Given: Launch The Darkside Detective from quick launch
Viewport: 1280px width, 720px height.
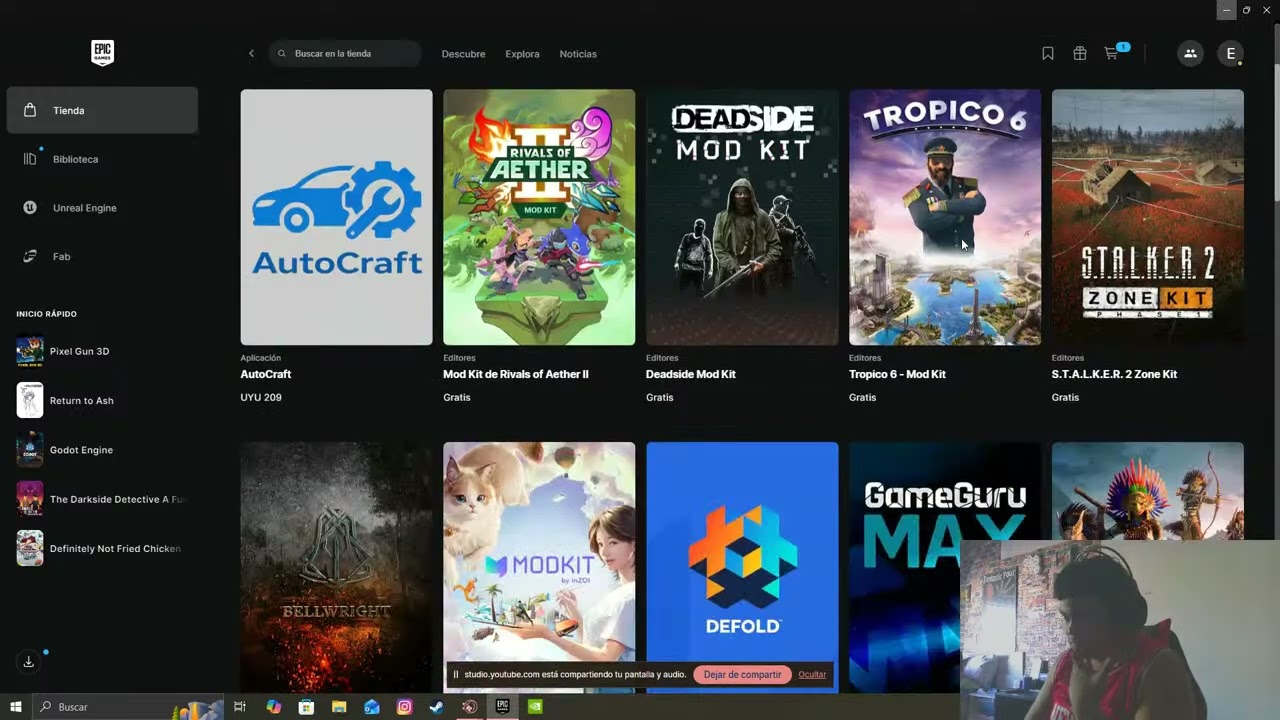Looking at the screenshot, I should (102, 499).
